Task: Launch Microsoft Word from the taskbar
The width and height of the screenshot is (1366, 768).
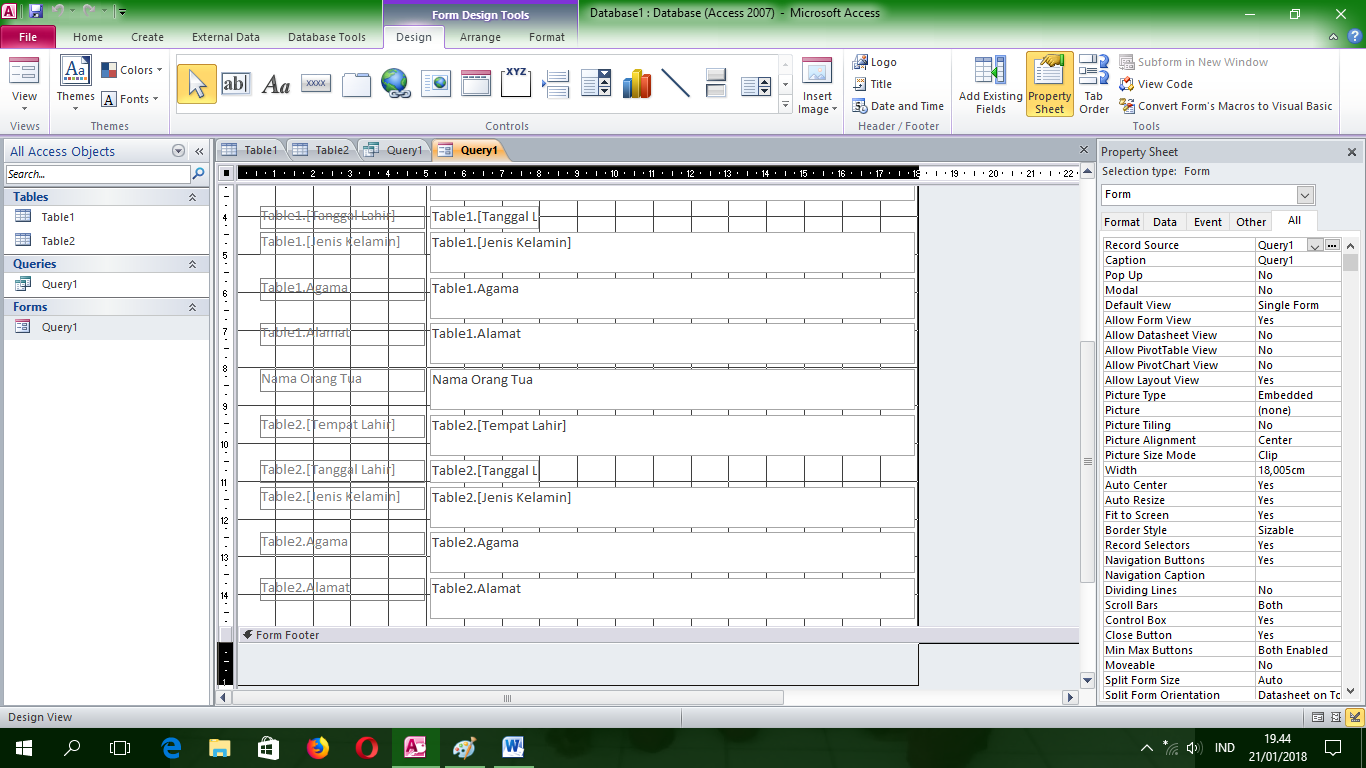Action: (513, 747)
